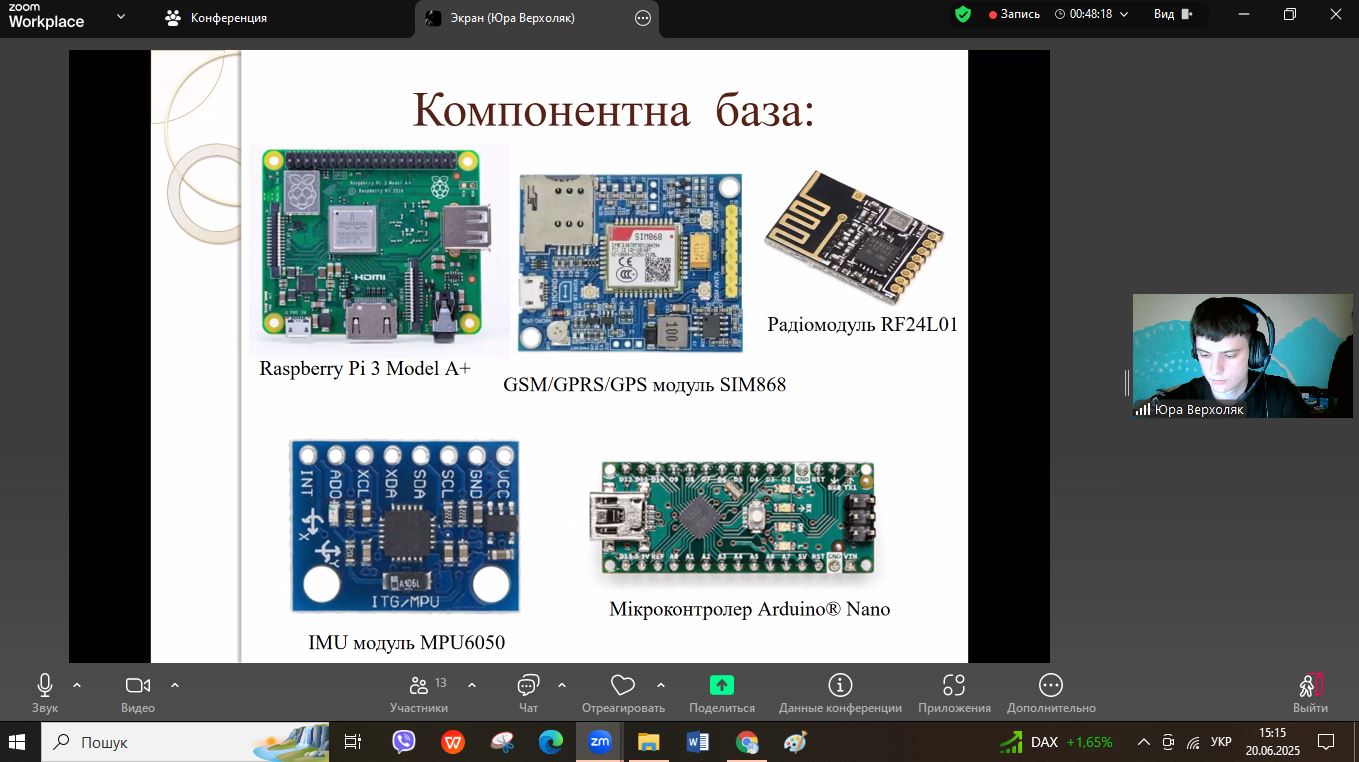1359x762 pixels.
Task: Expand the Zoom Workplace dropdown chevron
Action: tap(121, 16)
